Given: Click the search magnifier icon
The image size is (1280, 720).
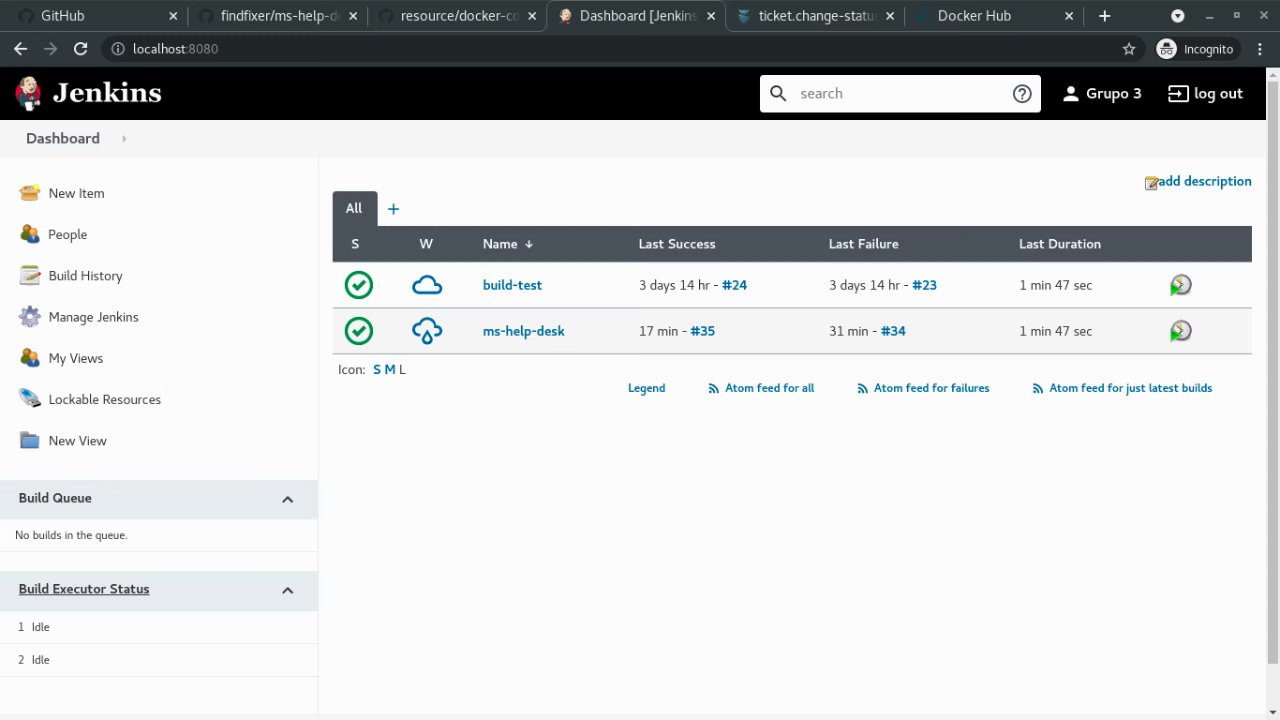Looking at the screenshot, I should pos(779,93).
